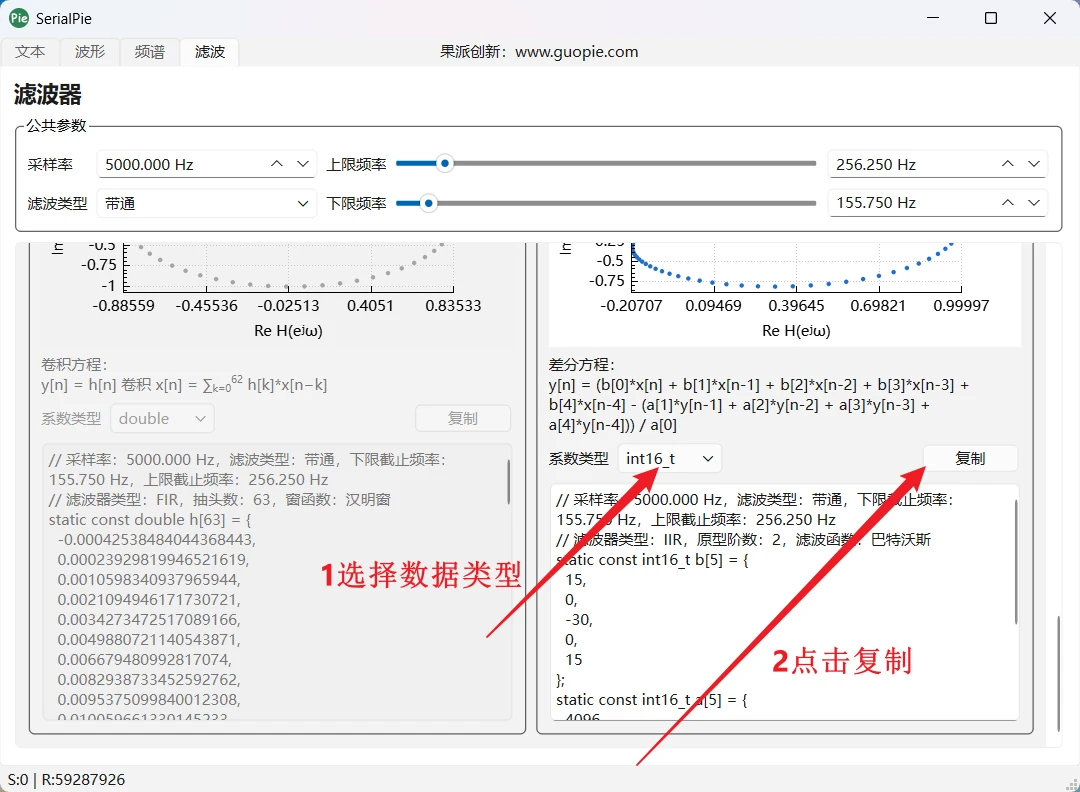This screenshot has height=792, width=1080.
Task: Click the FIR coefficient code box
Action: pyautogui.click(x=278, y=583)
